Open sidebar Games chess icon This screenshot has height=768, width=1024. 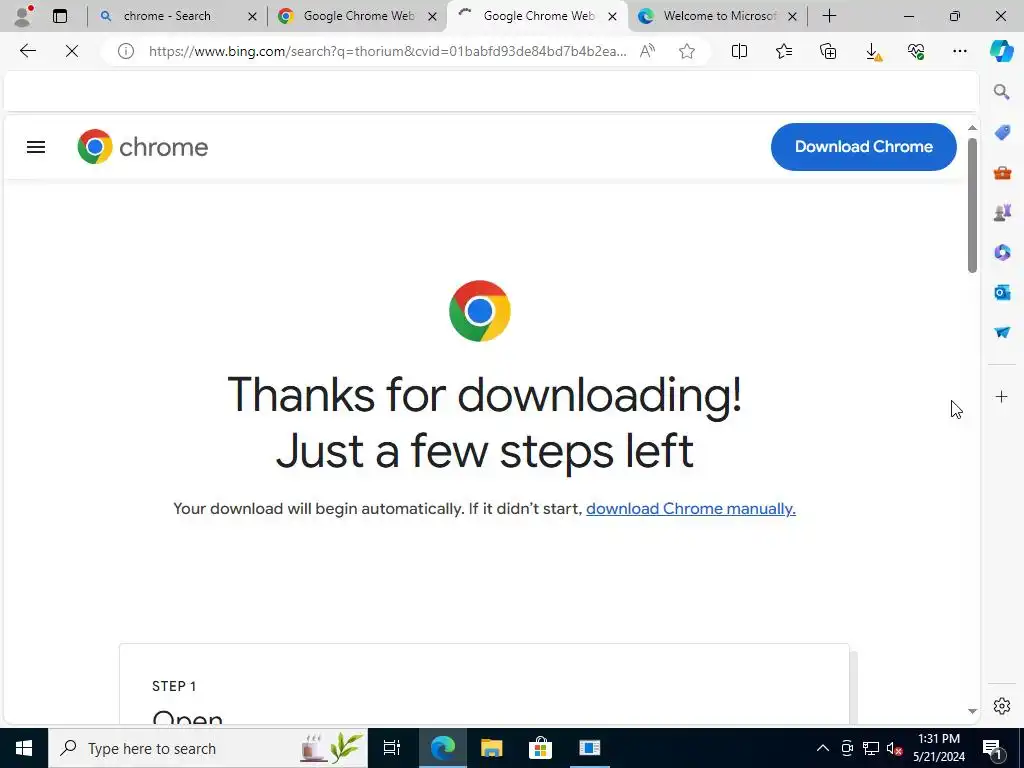[x=1002, y=212]
